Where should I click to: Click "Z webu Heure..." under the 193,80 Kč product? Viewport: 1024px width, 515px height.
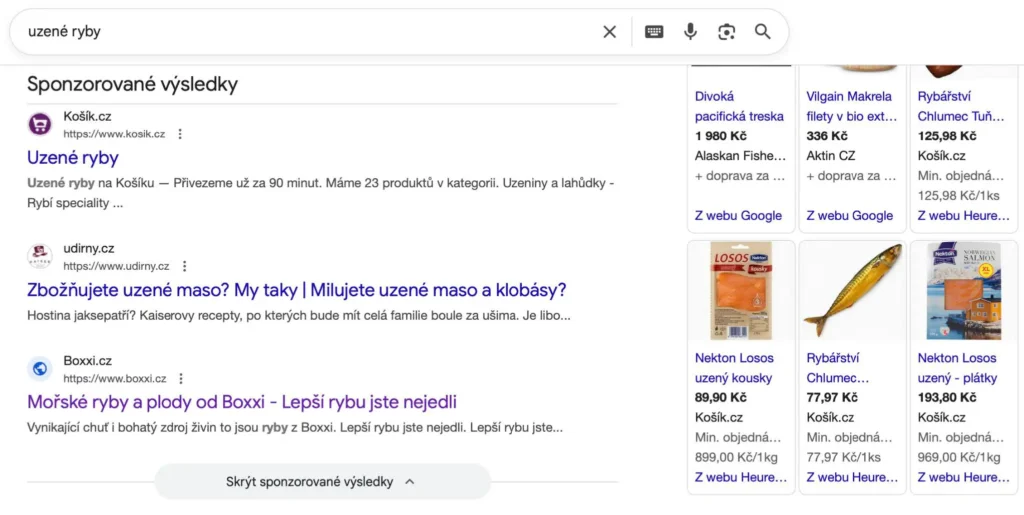point(963,478)
